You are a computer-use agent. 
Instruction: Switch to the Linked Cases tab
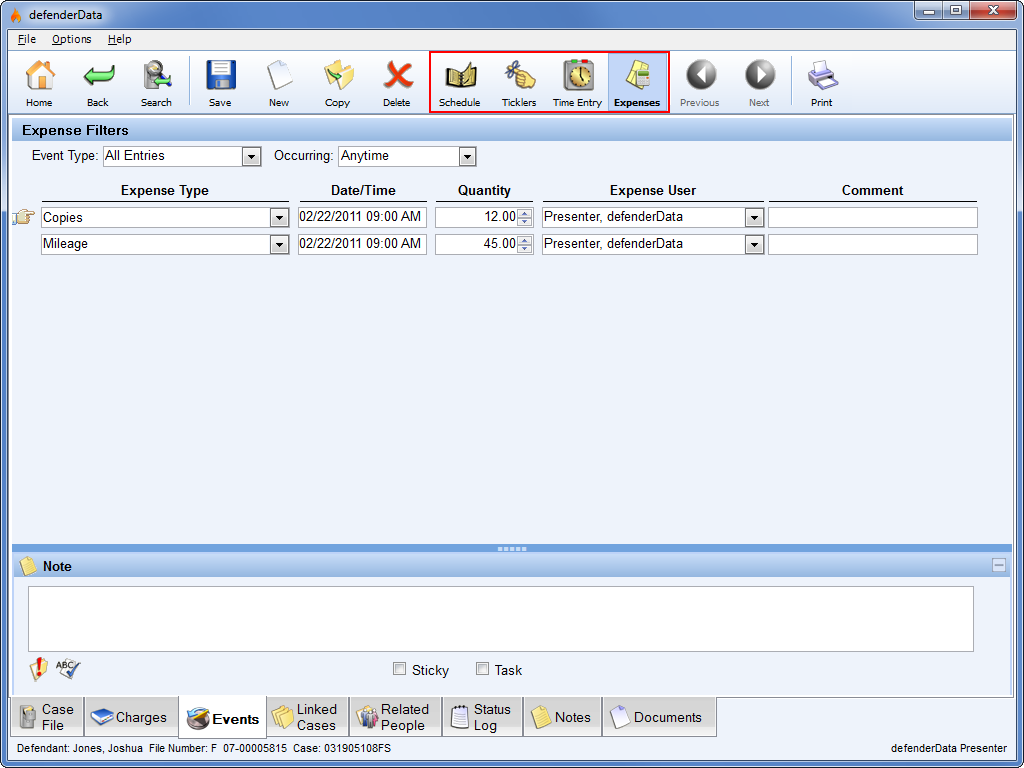click(308, 717)
